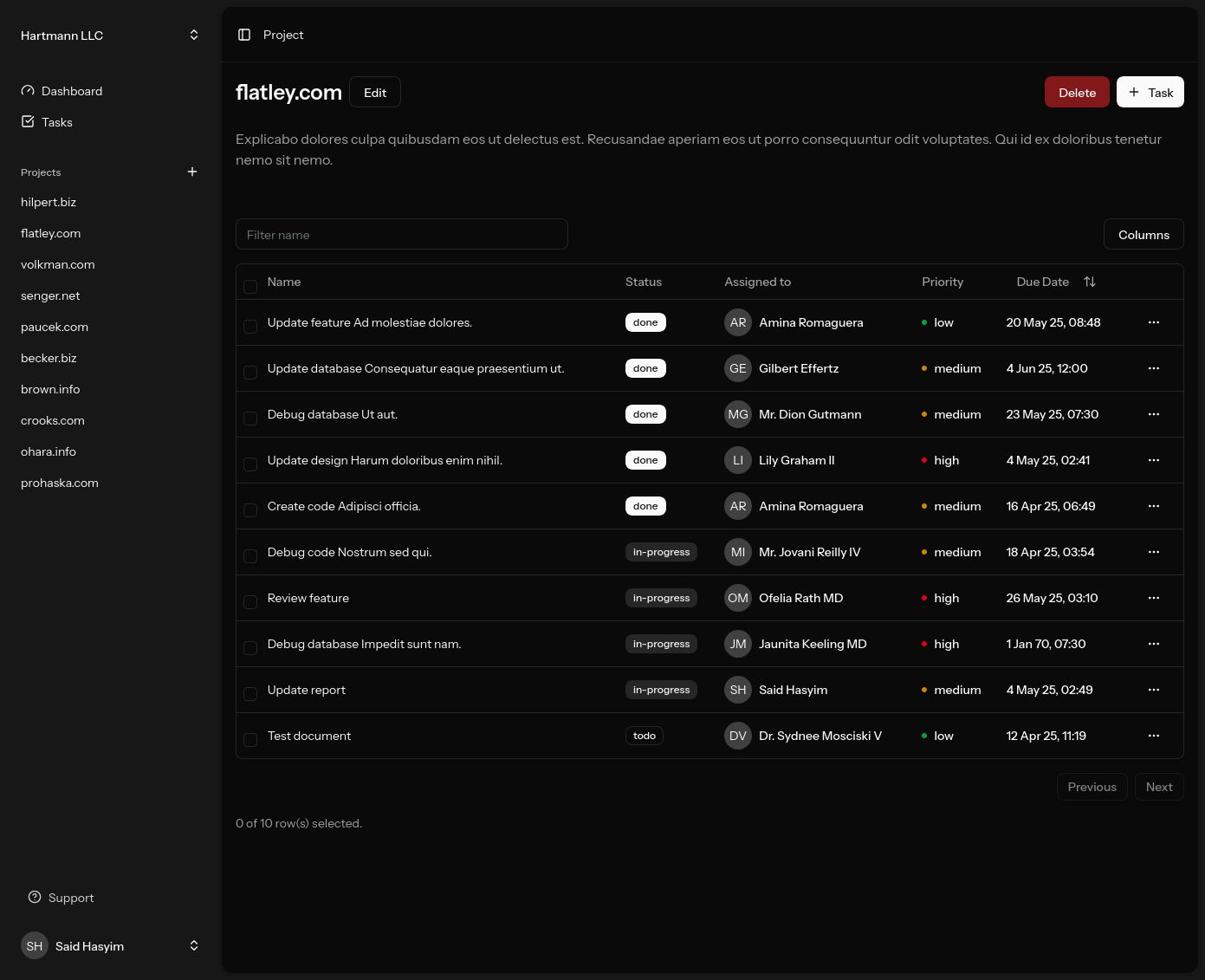Image resolution: width=1205 pixels, height=980 pixels.
Task: Click Amina Romaguera's AR avatar in first row
Action: 737,322
